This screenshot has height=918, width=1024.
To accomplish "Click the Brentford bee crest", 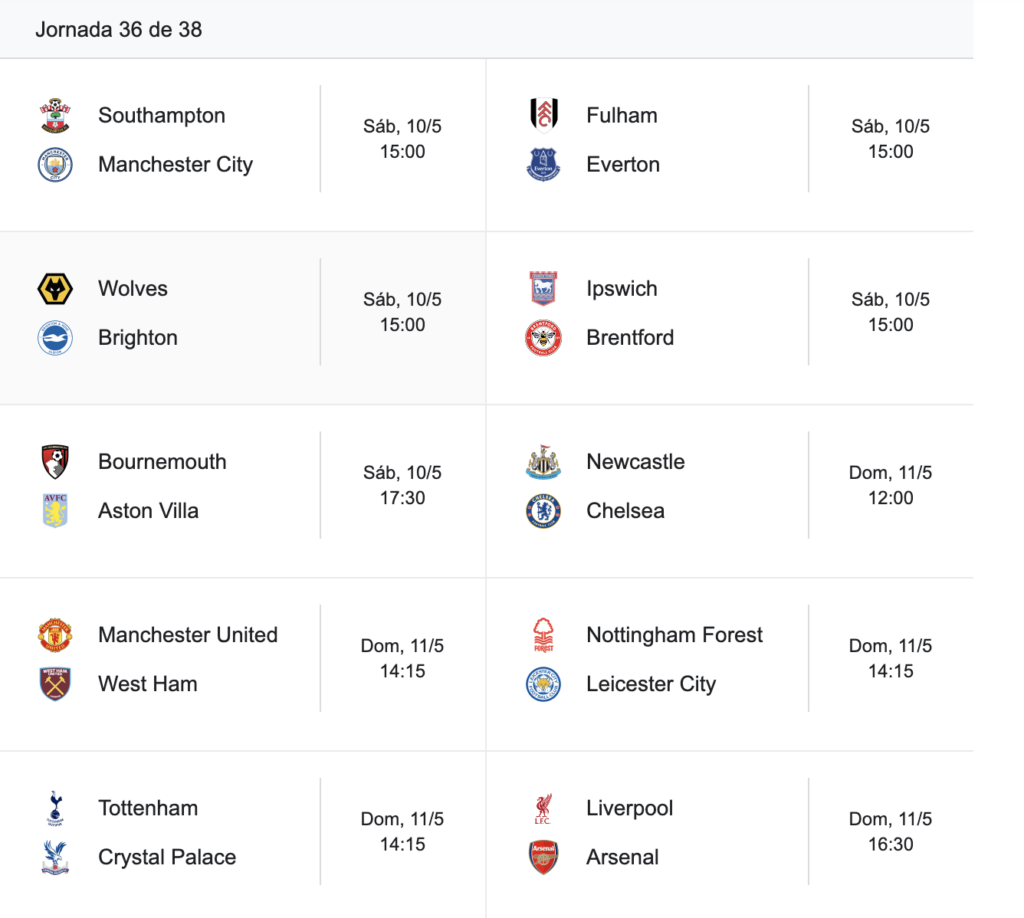I will [543, 338].
